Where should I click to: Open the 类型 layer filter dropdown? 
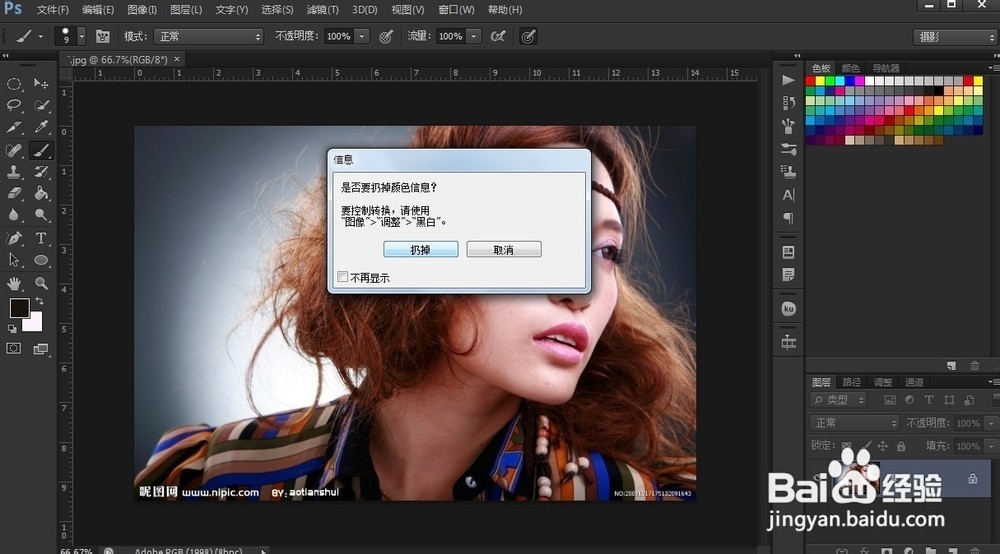point(838,400)
